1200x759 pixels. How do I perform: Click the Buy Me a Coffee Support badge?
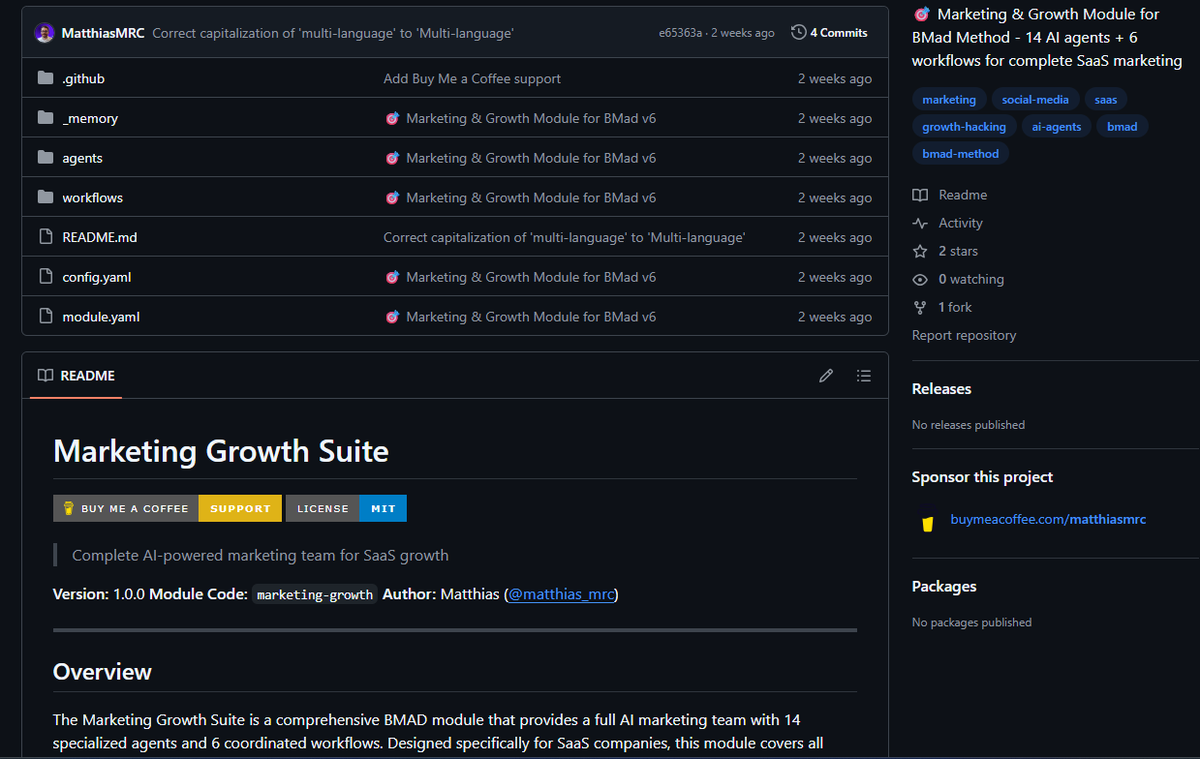coord(168,508)
